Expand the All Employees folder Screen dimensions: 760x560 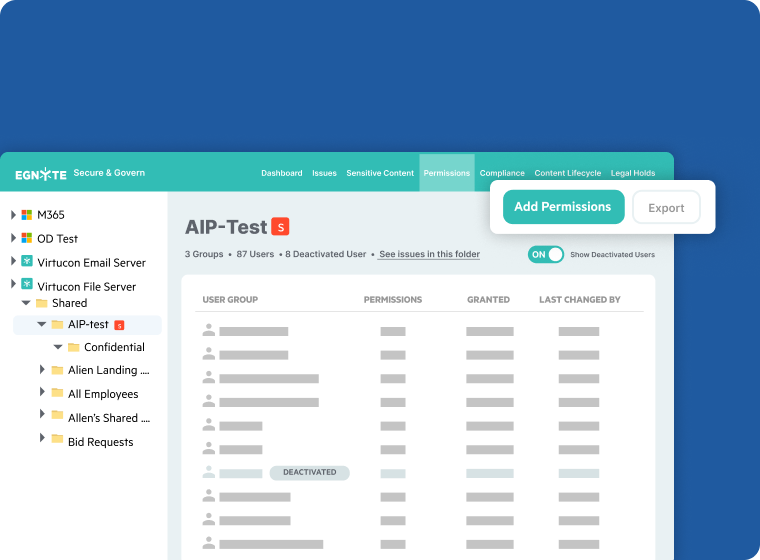[x=42, y=394]
